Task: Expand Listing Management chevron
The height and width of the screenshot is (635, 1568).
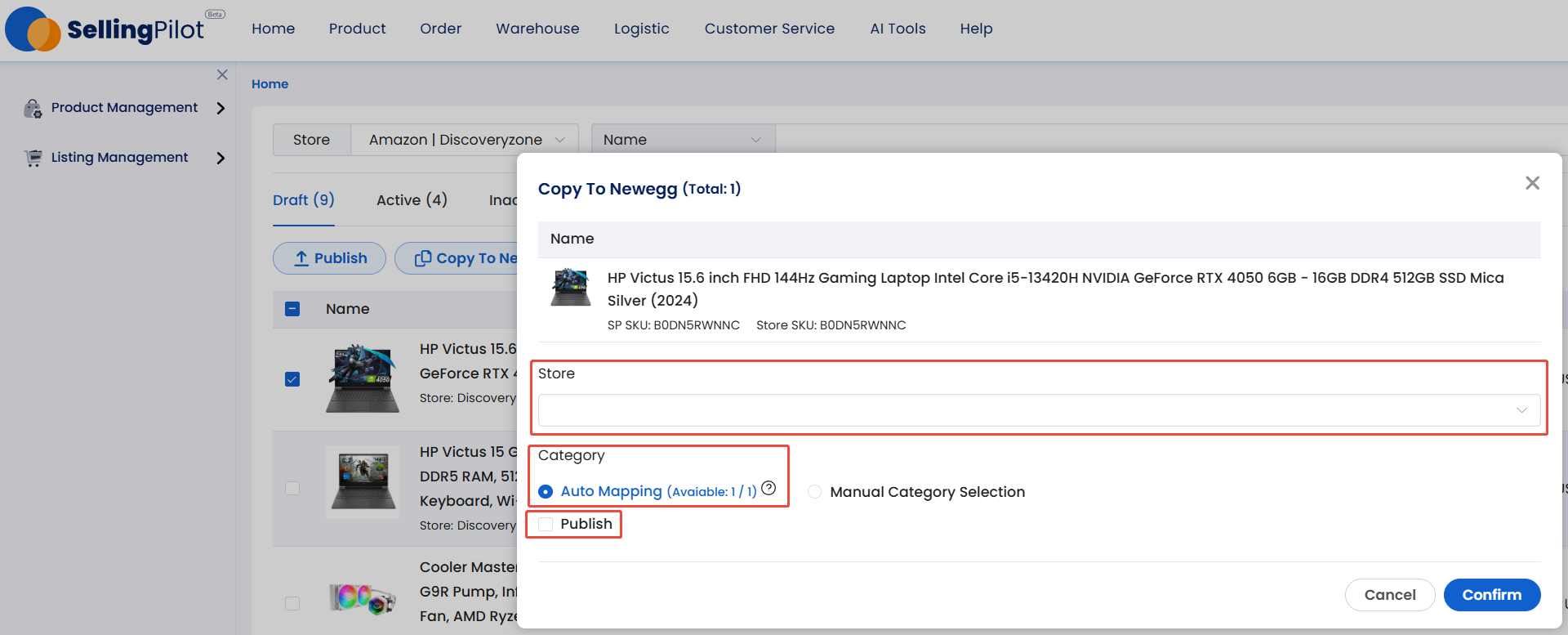Action: 220,158
